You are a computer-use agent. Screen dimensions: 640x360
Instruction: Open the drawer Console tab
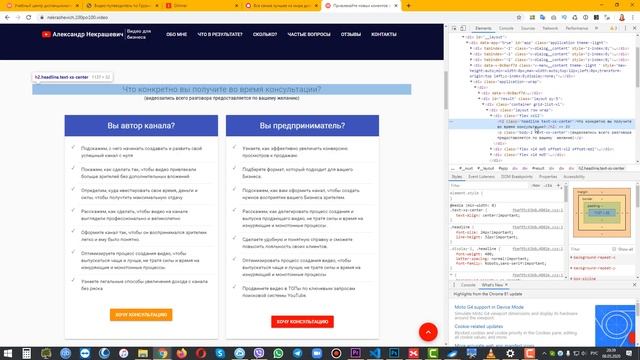[x=468, y=285]
